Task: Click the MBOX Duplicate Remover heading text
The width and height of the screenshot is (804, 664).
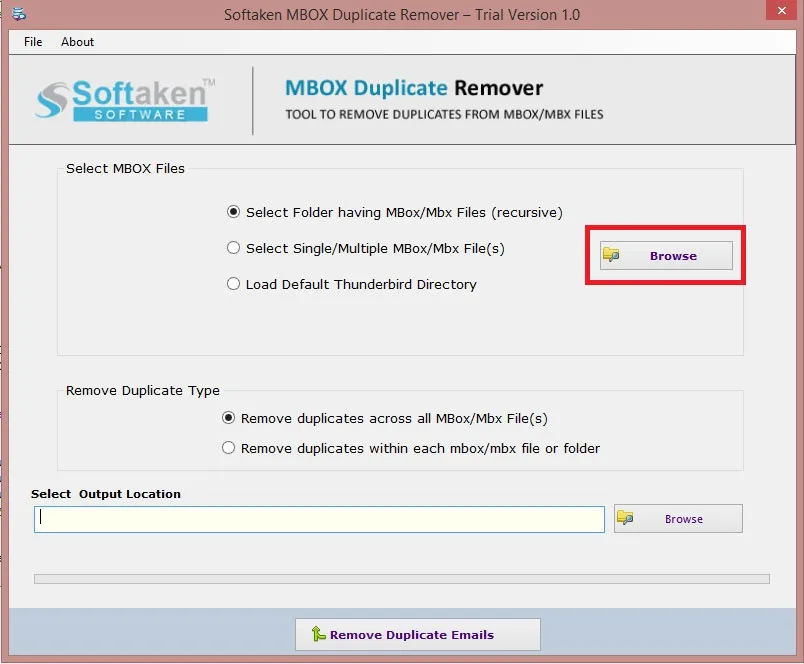Action: tap(414, 88)
